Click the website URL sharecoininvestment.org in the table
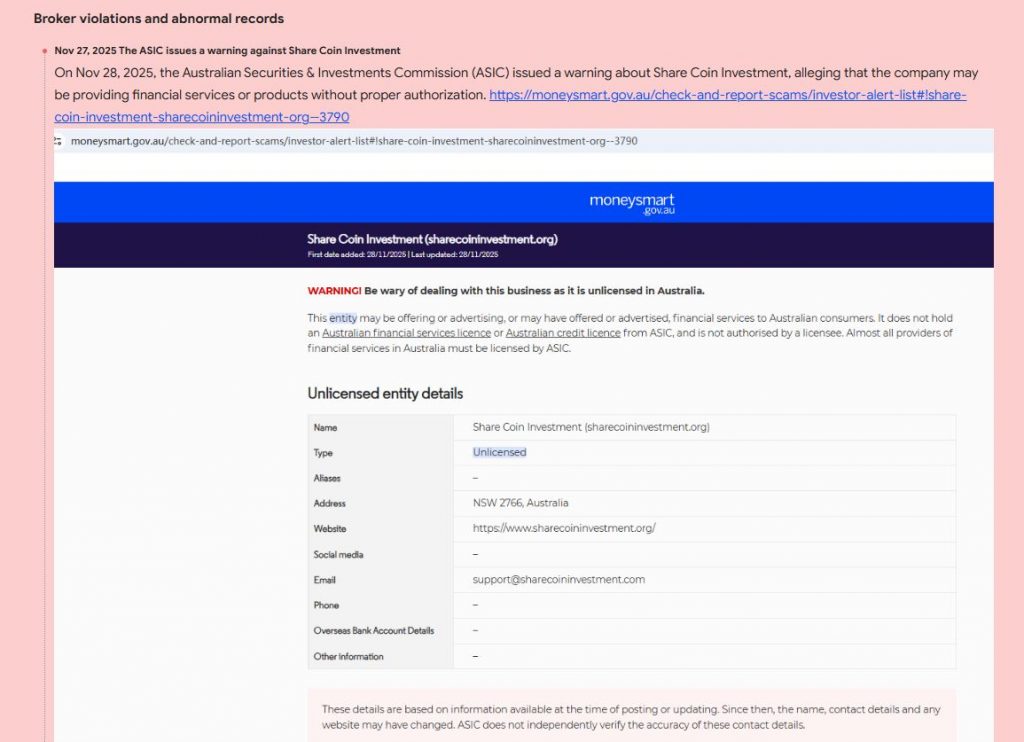The height and width of the screenshot is (742, 1024). tap(564, 528)
